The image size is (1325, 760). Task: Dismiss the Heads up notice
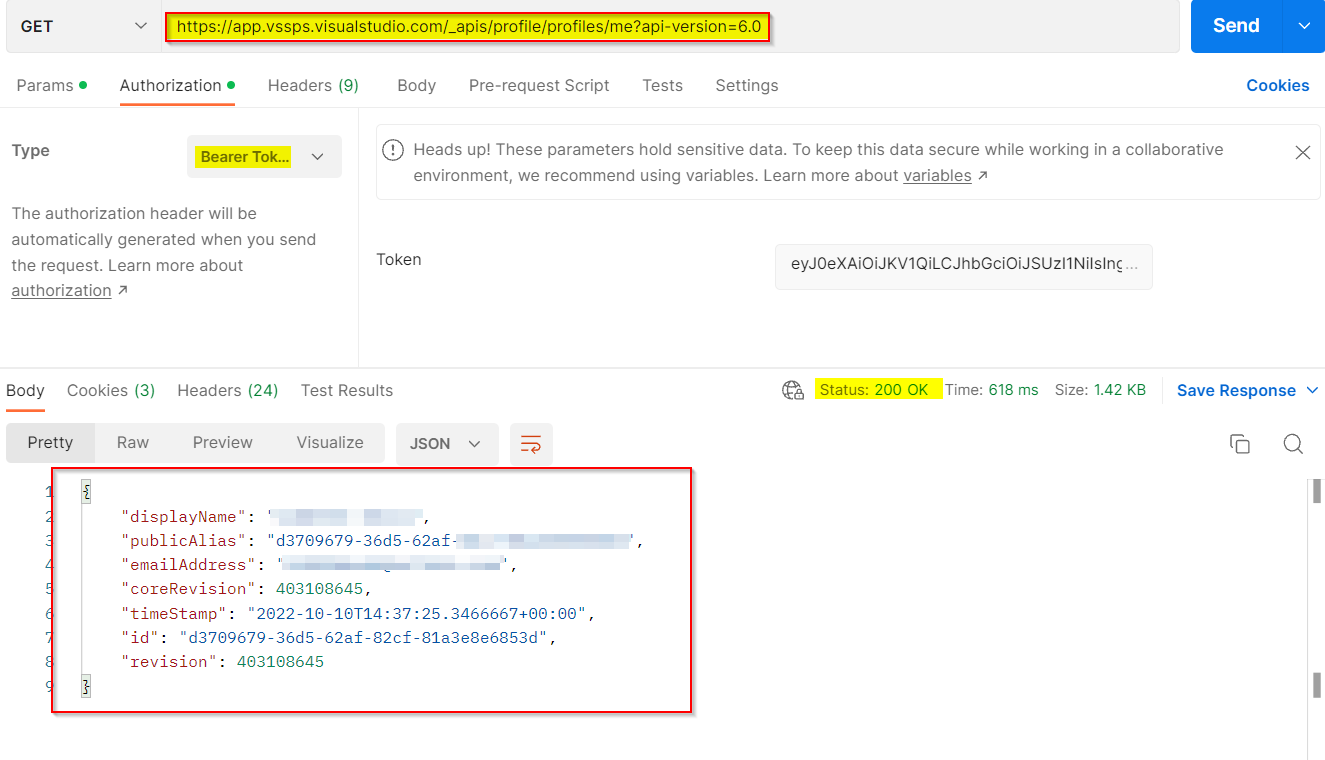coord(1302,152)
